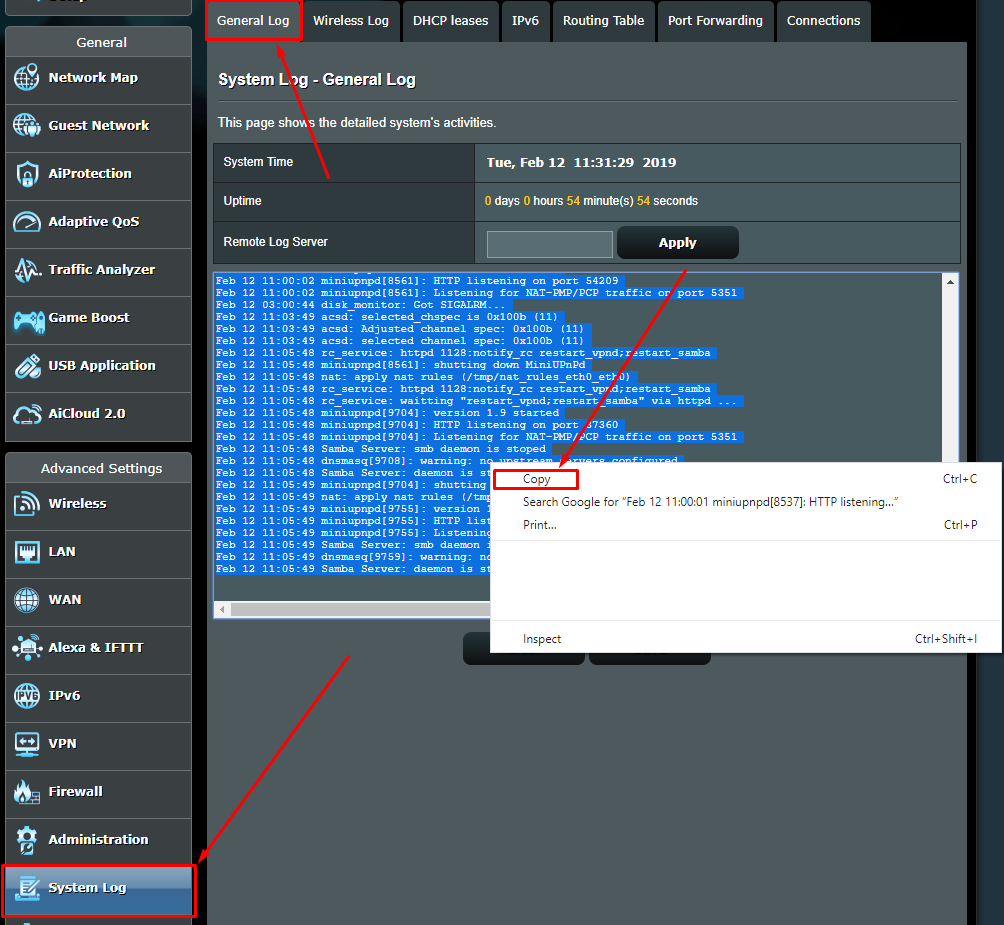The width and height of the screenshot is (1004, 925).
Task: Open Traffic Analyzer chart icon
Action: pos(27,270)
